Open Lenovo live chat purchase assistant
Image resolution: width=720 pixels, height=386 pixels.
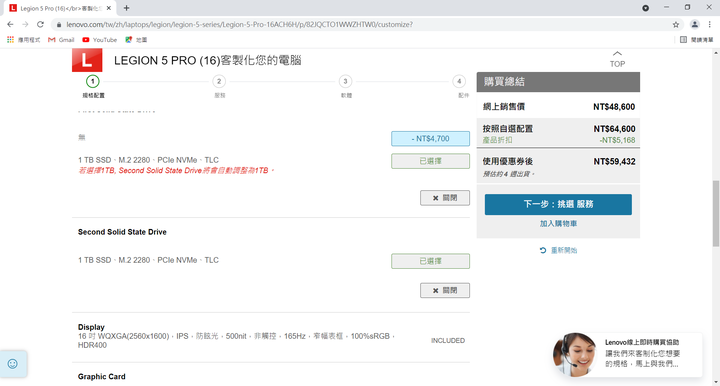click(x=627, y=355)
